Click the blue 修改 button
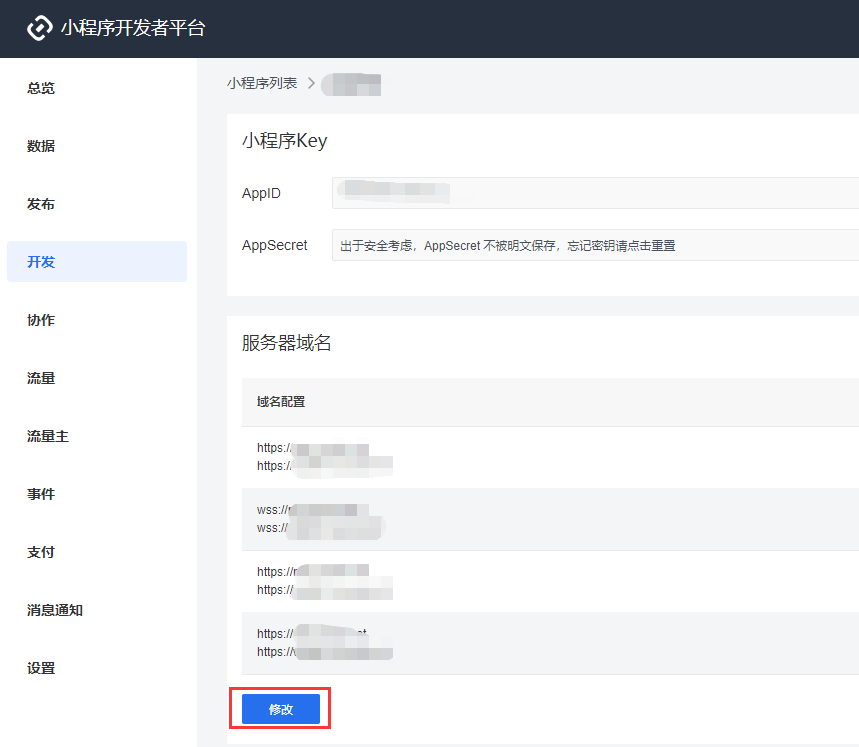The height and width of the screenshot is (747, 859). [280, 709]
